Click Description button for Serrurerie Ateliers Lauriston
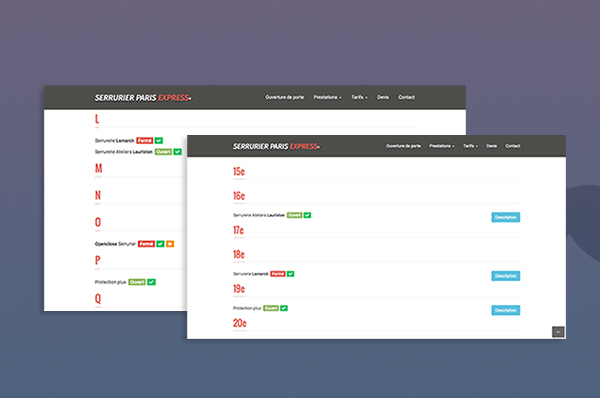600x398 pixels. pyautogui.click(x=505, y=217)
